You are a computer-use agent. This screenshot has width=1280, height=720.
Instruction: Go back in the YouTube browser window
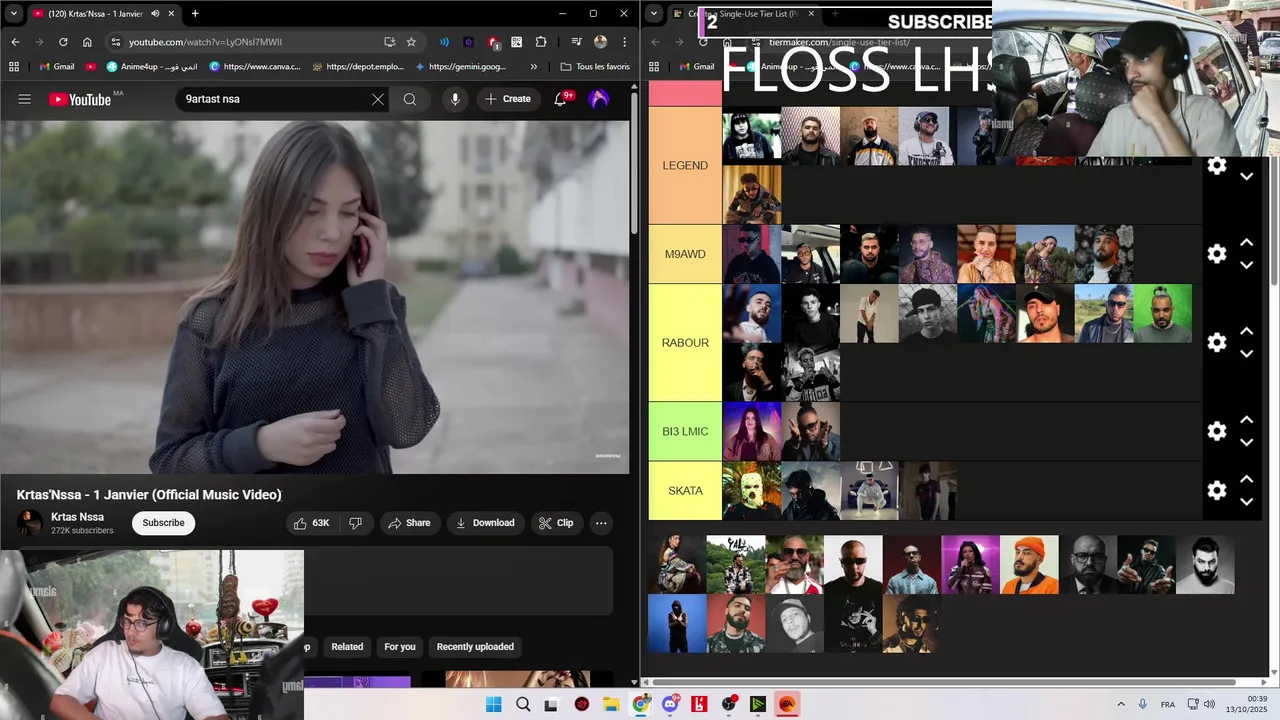15,42
